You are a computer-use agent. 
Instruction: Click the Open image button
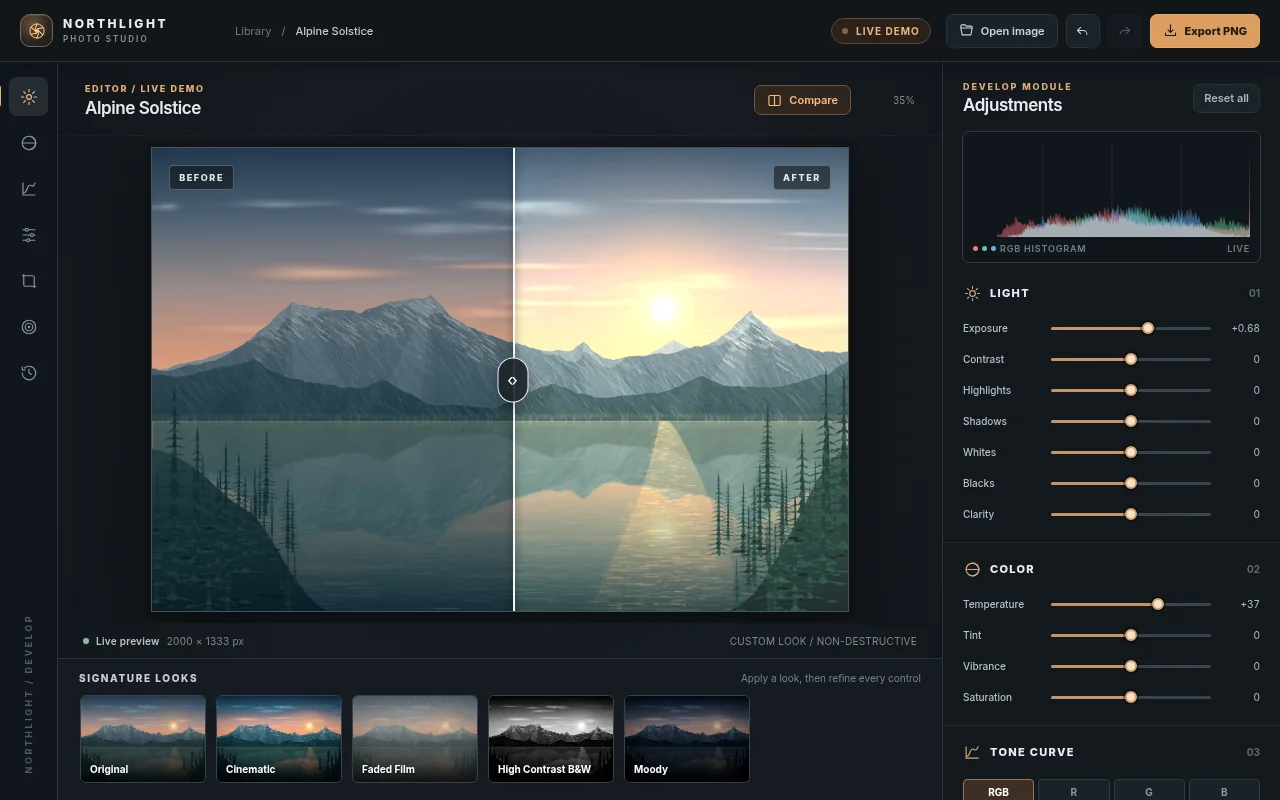coord(1002,31)
